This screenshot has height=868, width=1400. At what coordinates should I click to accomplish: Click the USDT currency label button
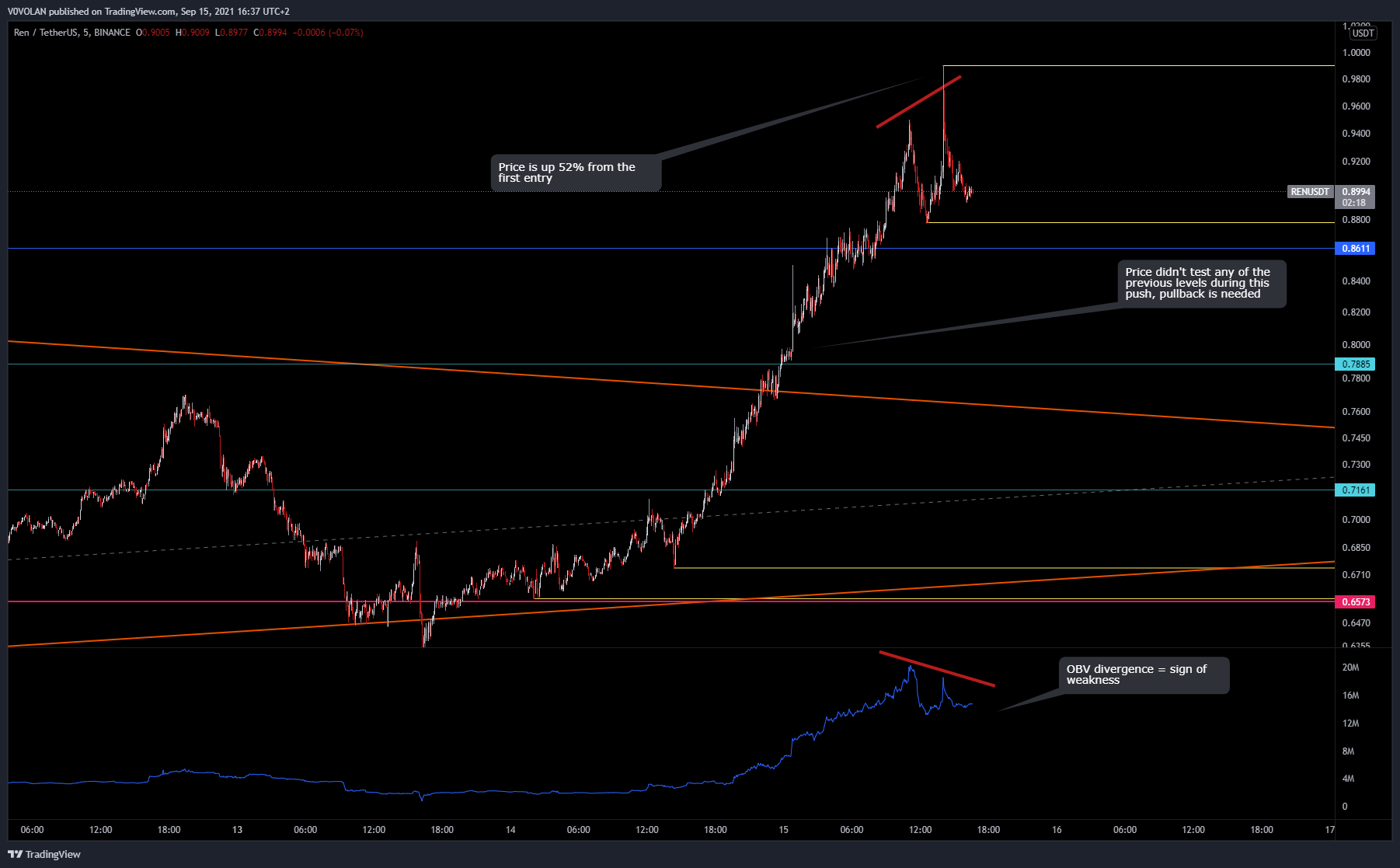point(1363,33)
